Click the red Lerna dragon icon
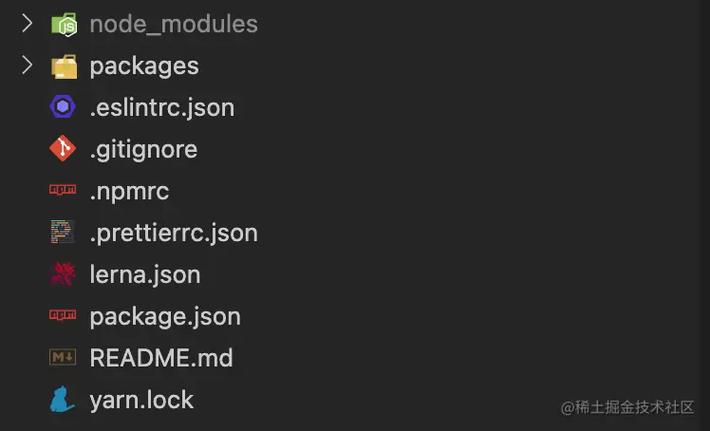Viewport: 710px width, 431px height. [62, 274]
